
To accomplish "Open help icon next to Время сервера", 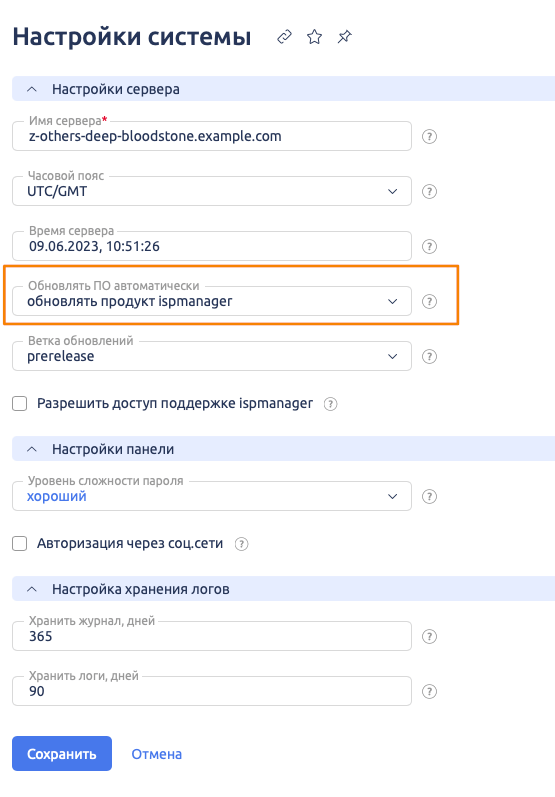I will 429,247.
